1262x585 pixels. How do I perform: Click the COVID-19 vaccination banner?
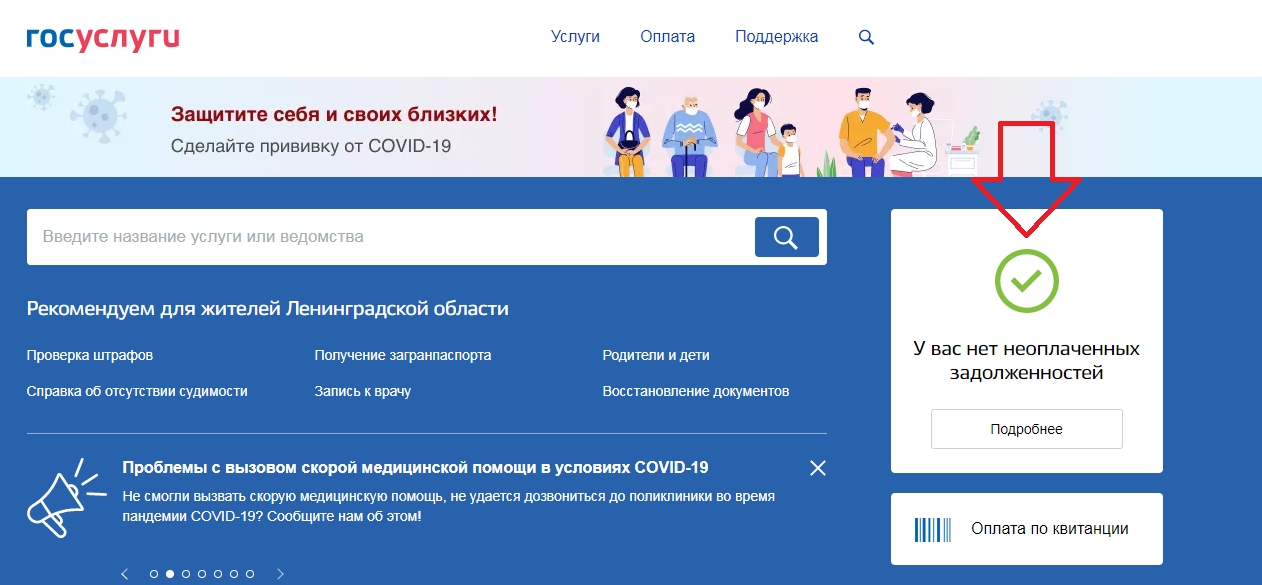(x=631, y=127)
